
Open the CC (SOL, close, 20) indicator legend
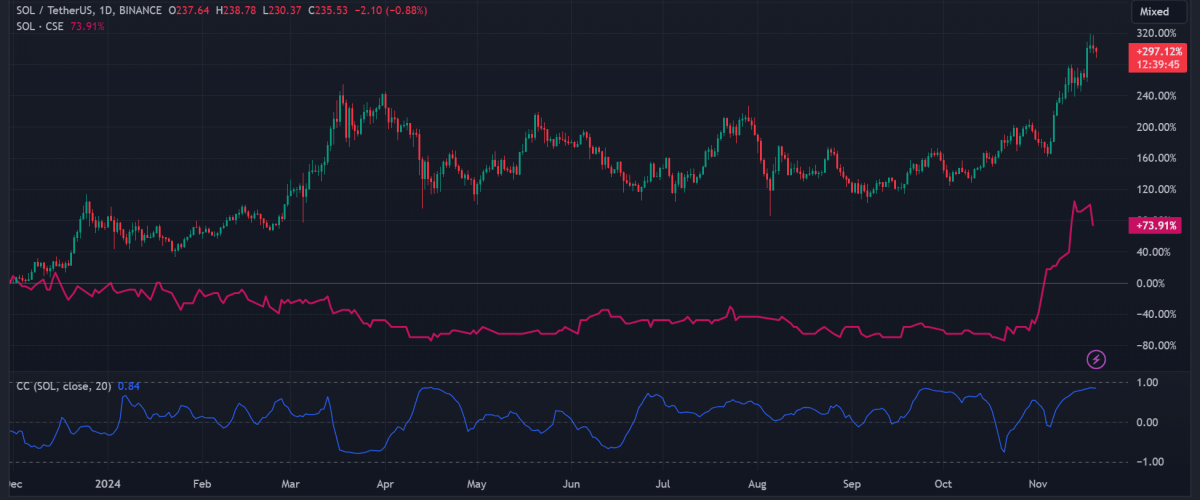[x=62, y=385]
